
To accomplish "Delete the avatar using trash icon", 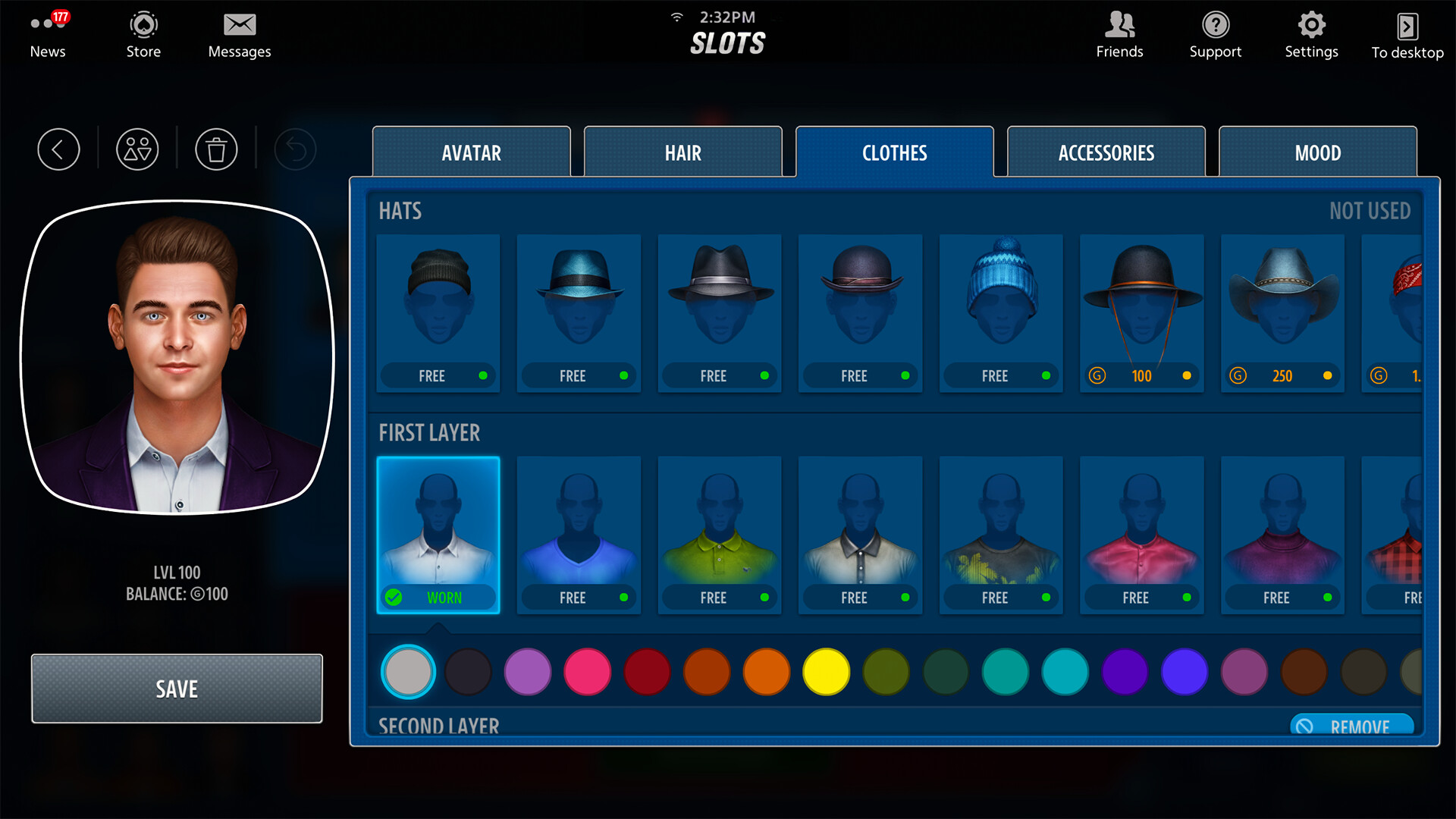I will click(216, 149).
